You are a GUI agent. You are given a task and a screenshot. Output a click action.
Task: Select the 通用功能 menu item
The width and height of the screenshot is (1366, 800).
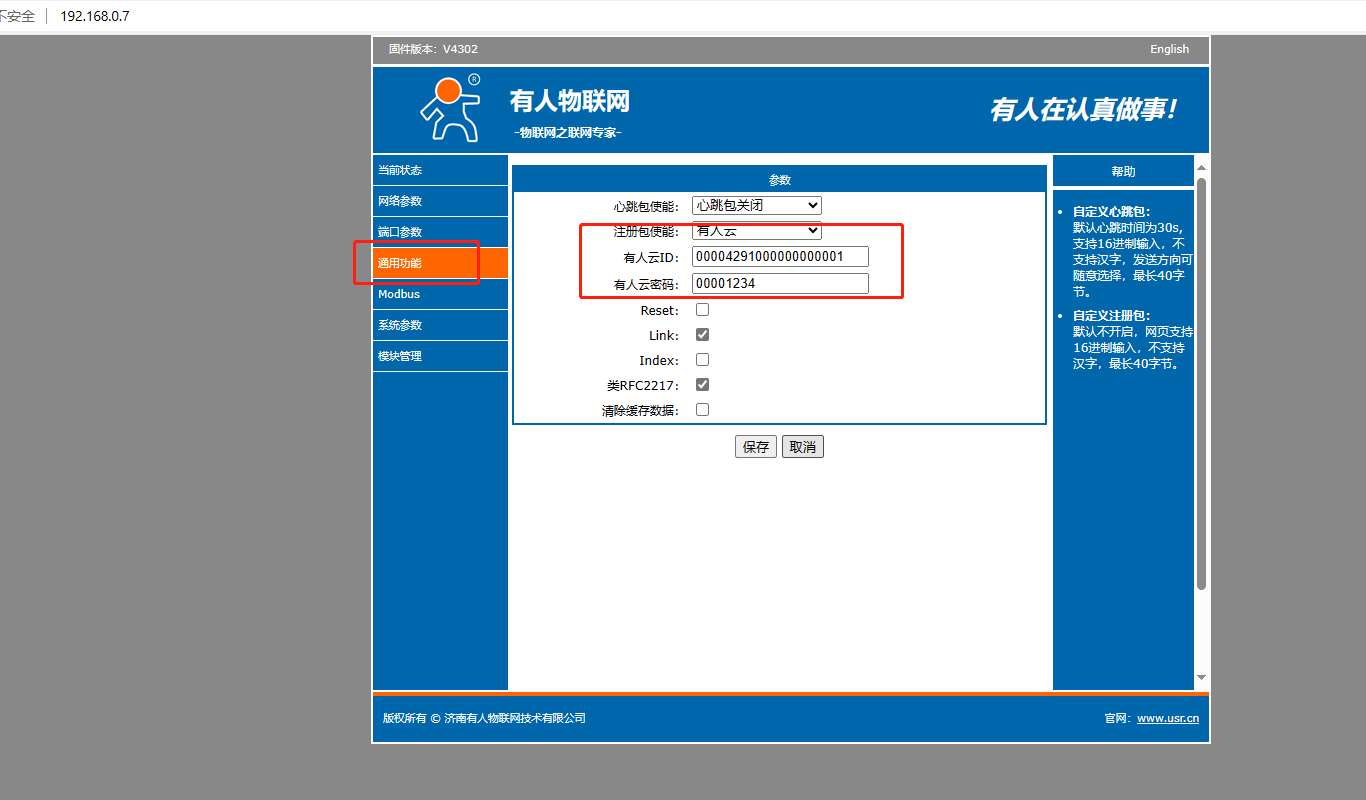tap(440, 263)
